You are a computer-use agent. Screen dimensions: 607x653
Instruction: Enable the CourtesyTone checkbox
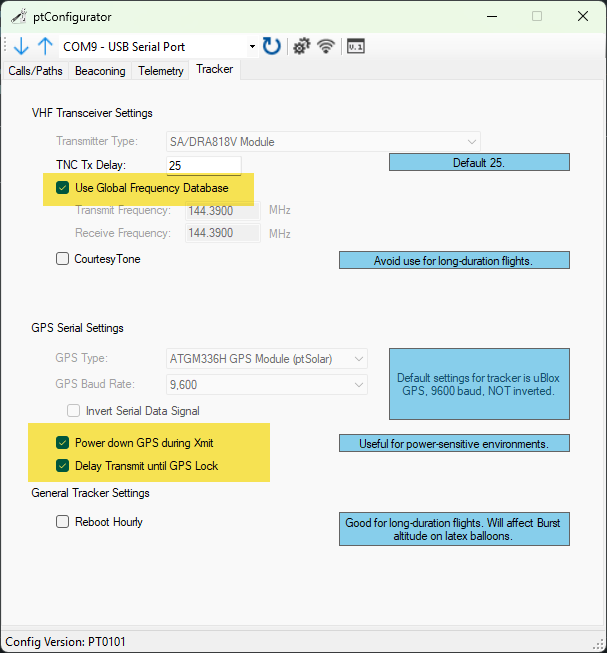click(63, 259)
